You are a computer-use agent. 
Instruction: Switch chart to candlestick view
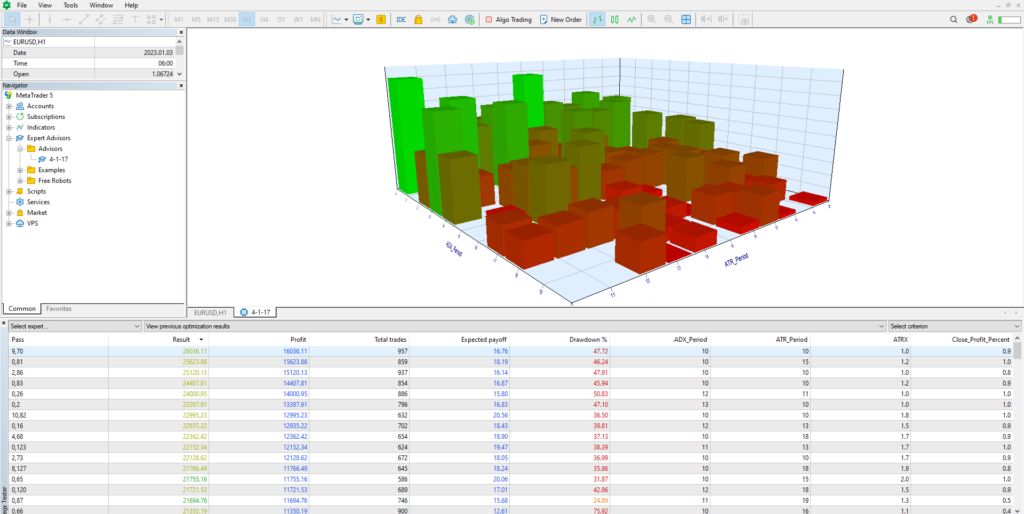pyautogui.click(x=614, y=19)
